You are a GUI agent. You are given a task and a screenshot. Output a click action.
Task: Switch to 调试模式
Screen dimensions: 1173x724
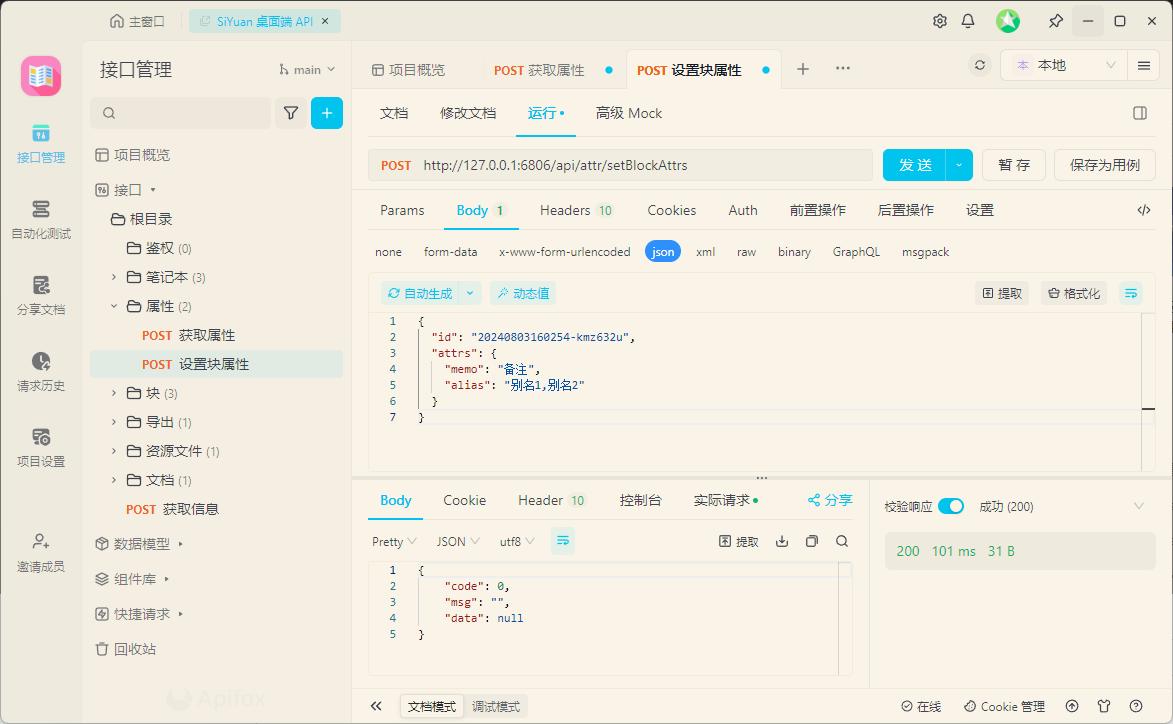pos(496,707)
